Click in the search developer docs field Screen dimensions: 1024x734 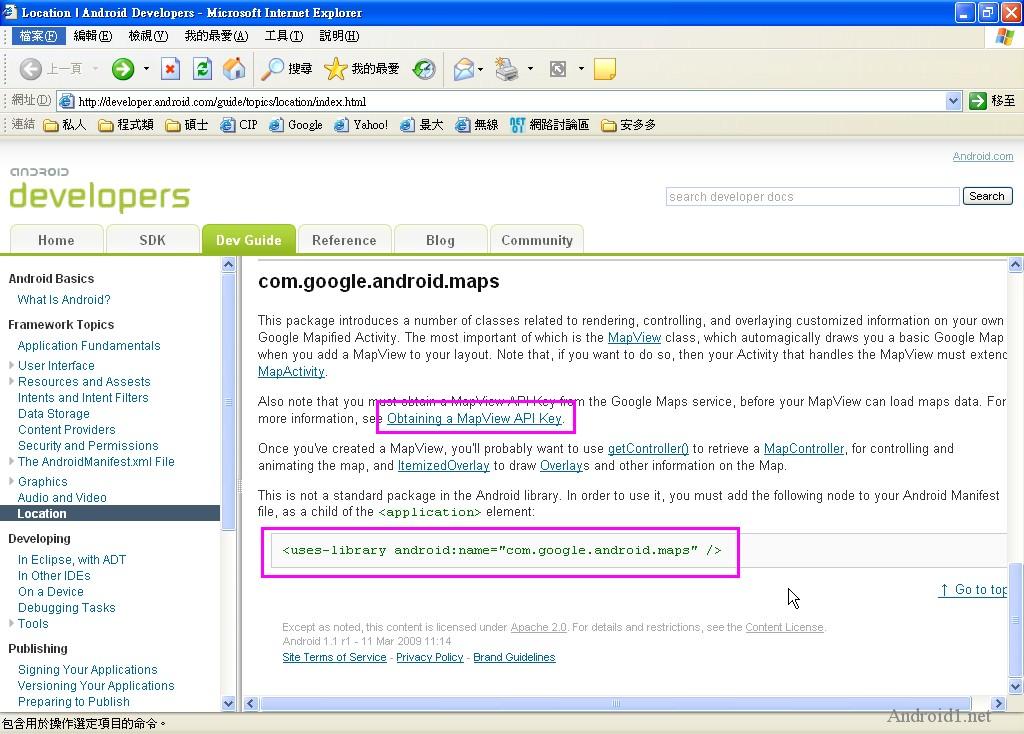(812, 196)
